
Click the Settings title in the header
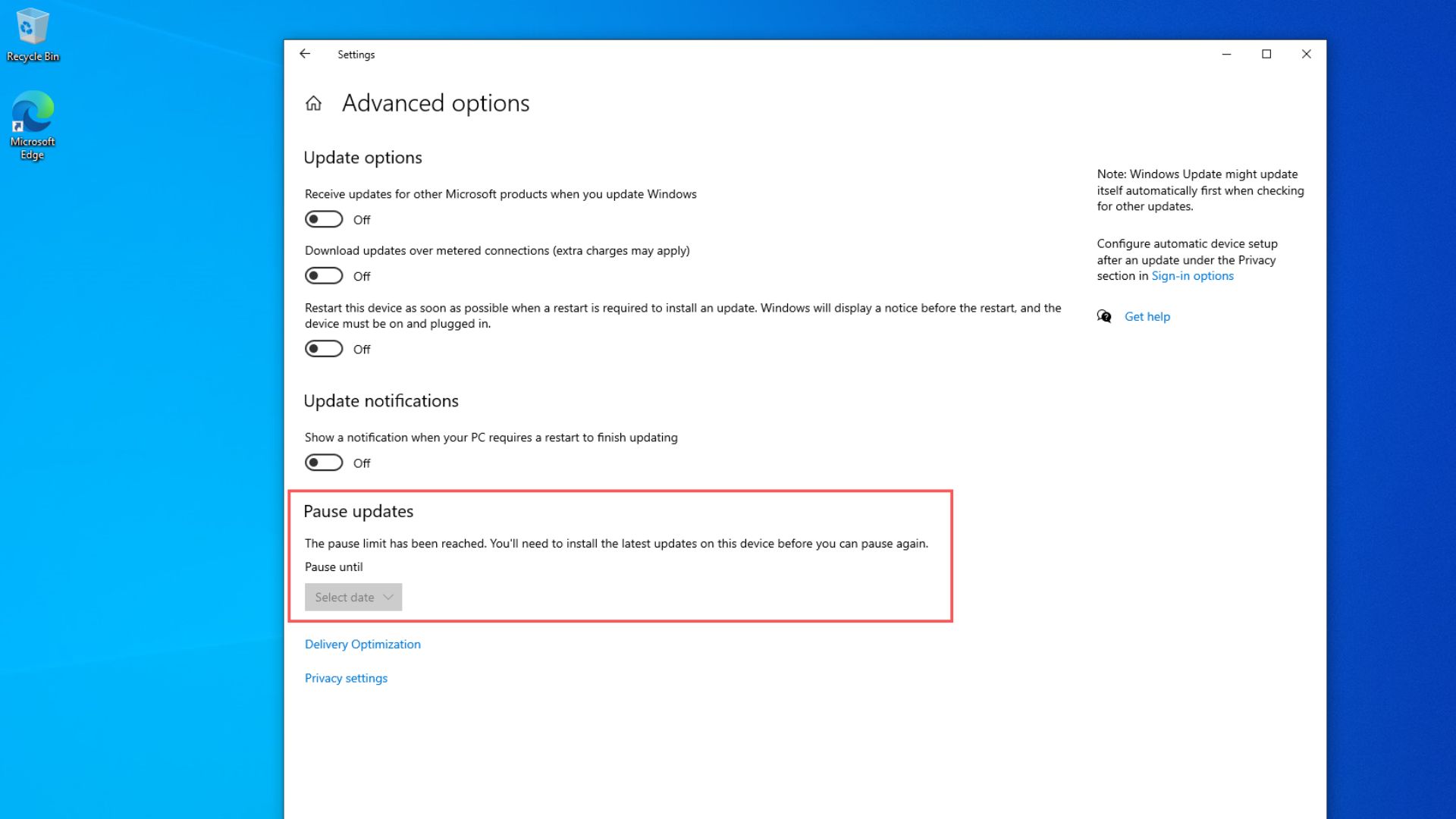[356, 54]
